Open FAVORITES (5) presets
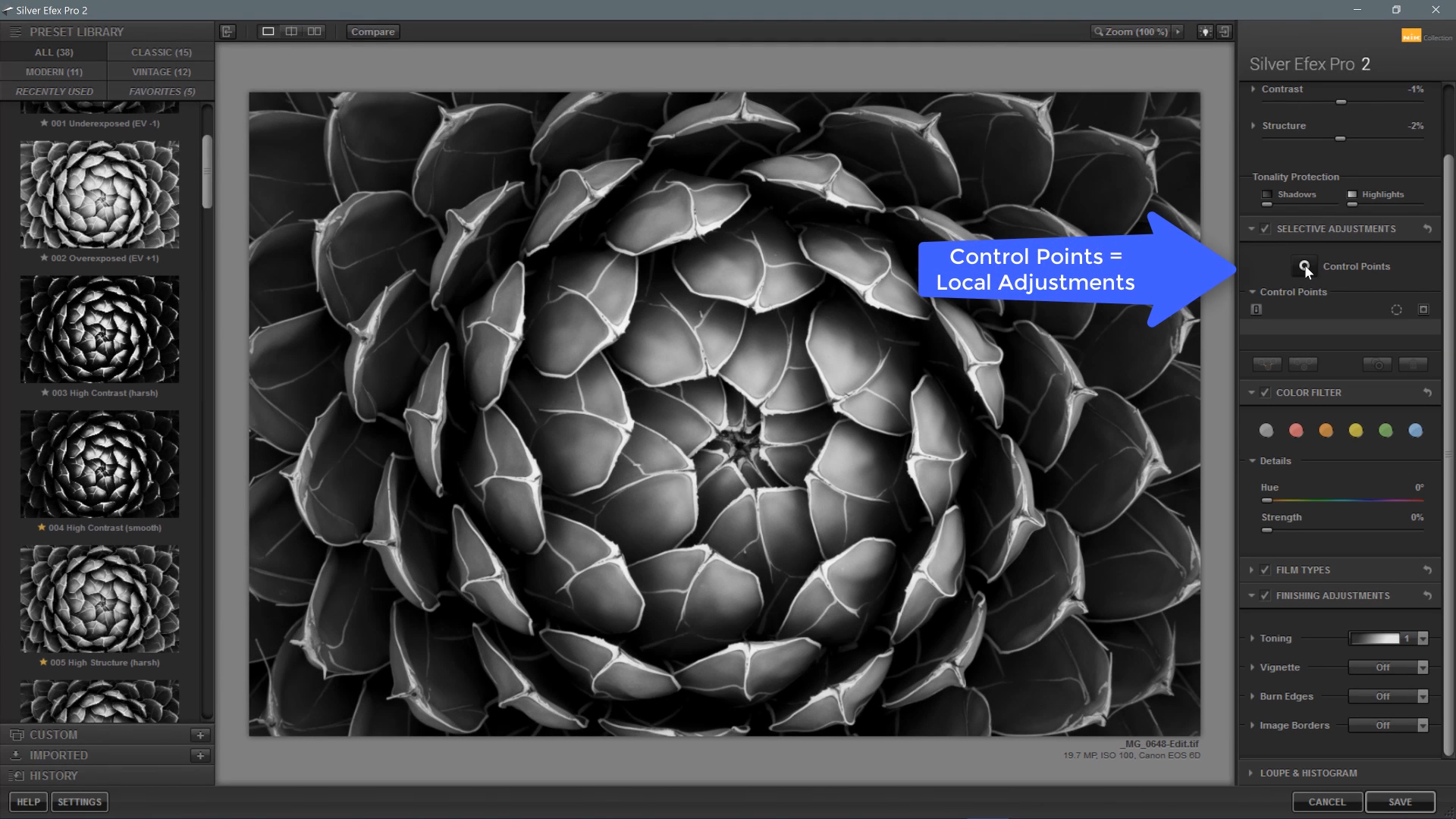 point(162,91)
